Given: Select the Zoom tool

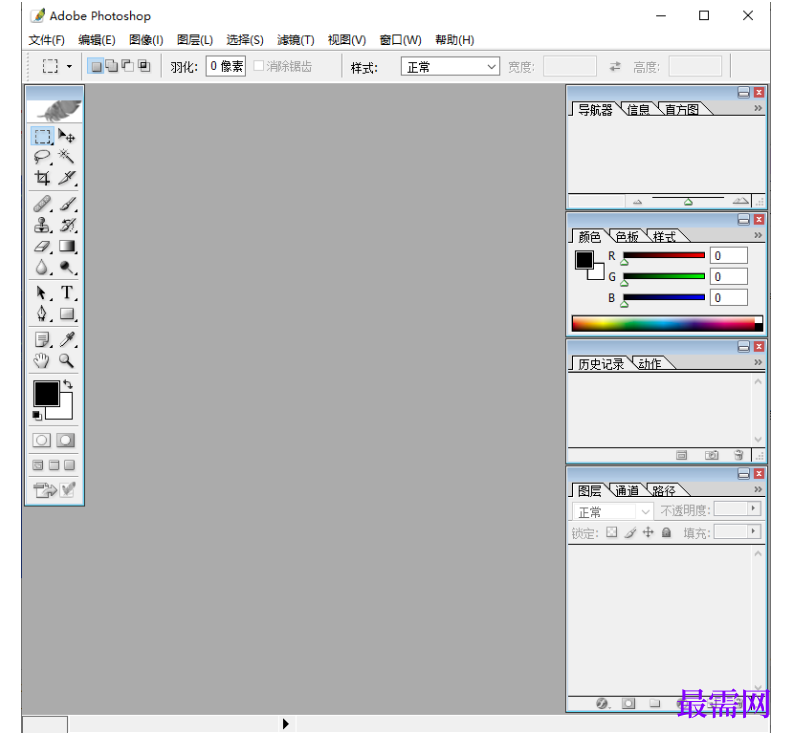Looking at the screenshot, I should [66, 361].
